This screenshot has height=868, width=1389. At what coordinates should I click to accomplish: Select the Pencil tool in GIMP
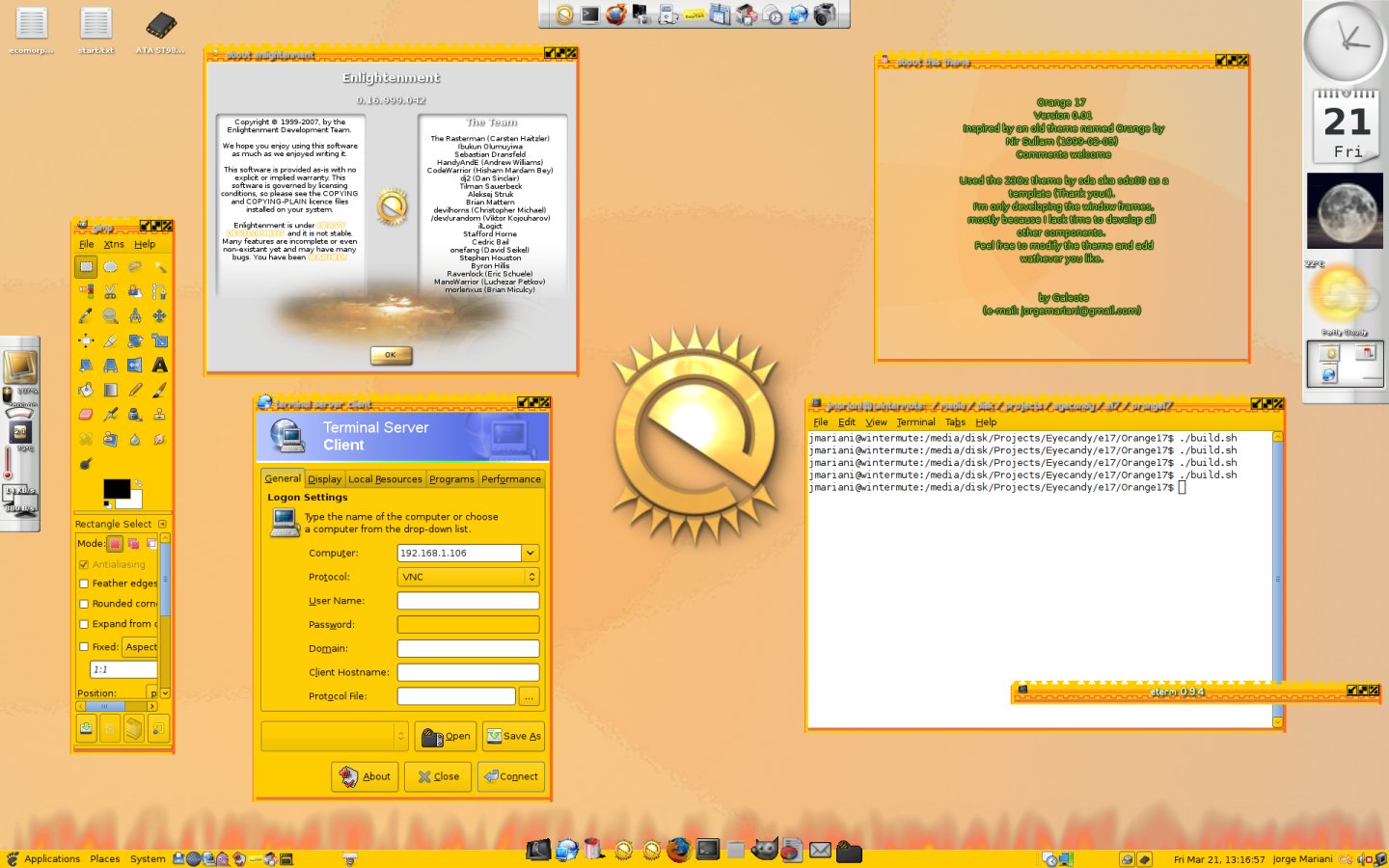(x=135, y=390)
